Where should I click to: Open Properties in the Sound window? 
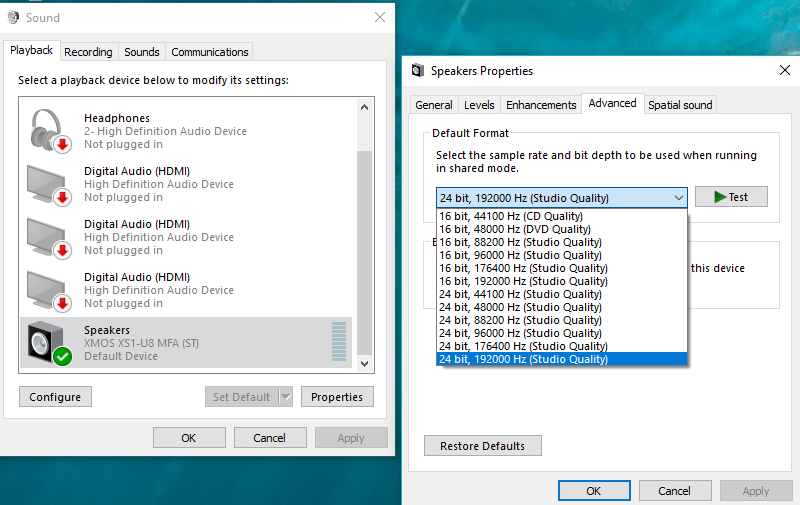pos(337,397)
